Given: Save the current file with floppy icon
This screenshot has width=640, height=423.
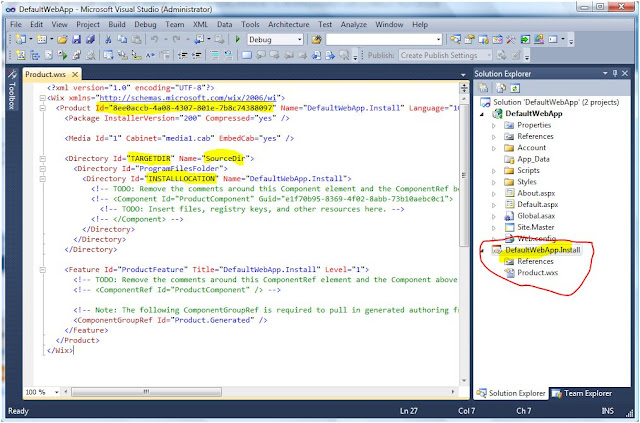Looking at the screenshot, I should pos(76,40).
